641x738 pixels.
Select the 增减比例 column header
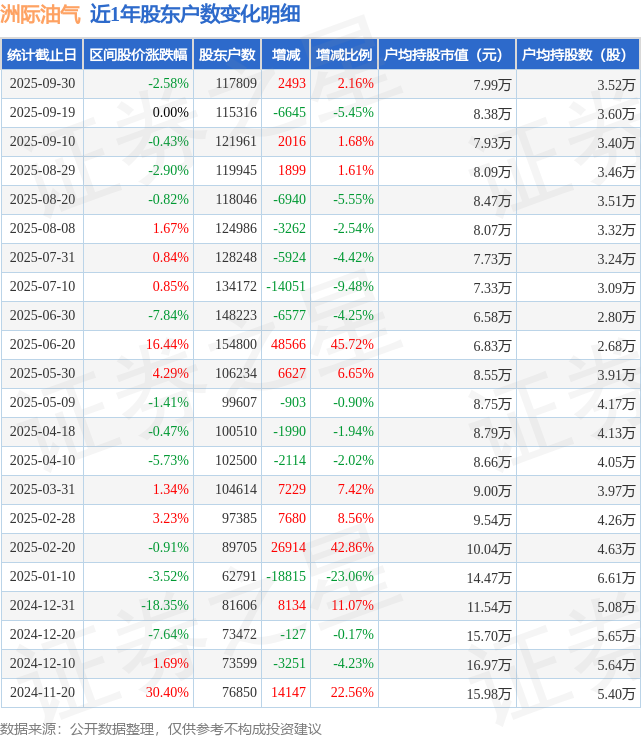[343, 55]
